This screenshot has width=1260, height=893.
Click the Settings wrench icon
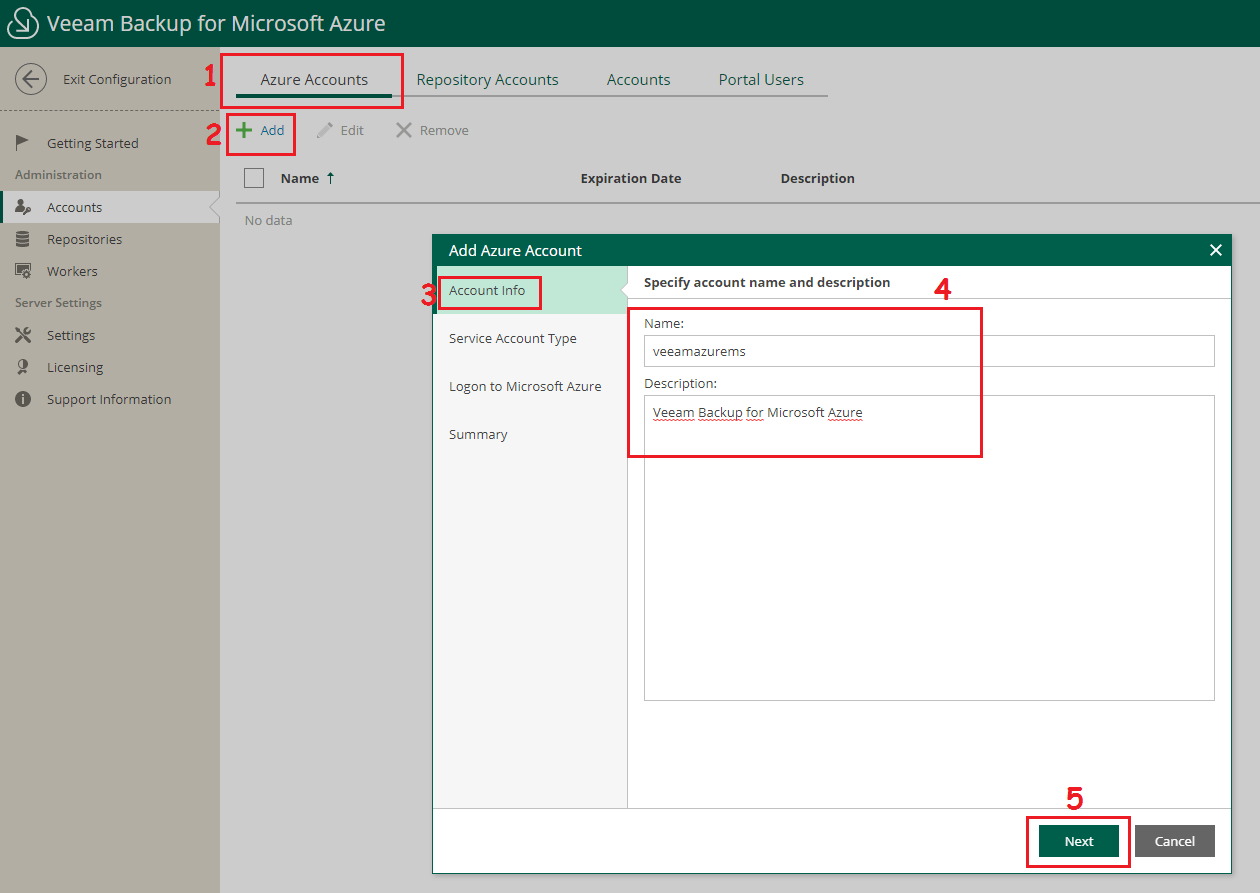click(x=23, y=335)
